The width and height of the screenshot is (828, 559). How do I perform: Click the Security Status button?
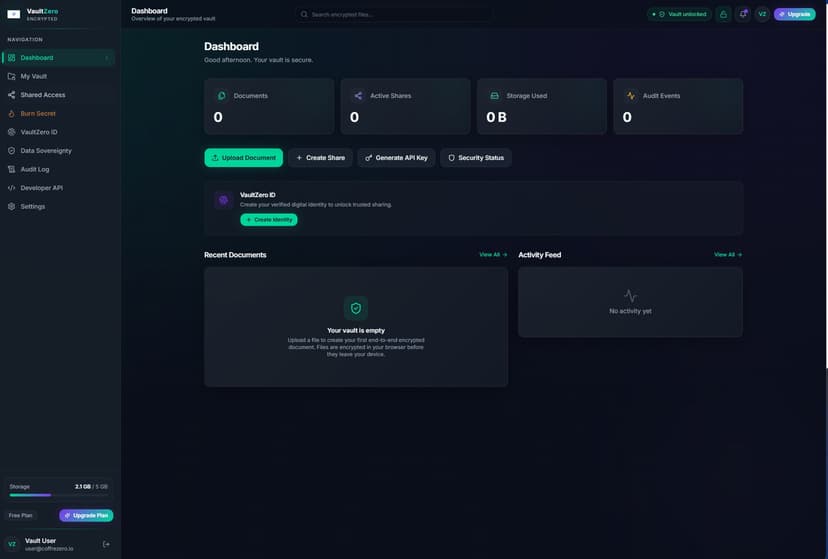[476, 158]
